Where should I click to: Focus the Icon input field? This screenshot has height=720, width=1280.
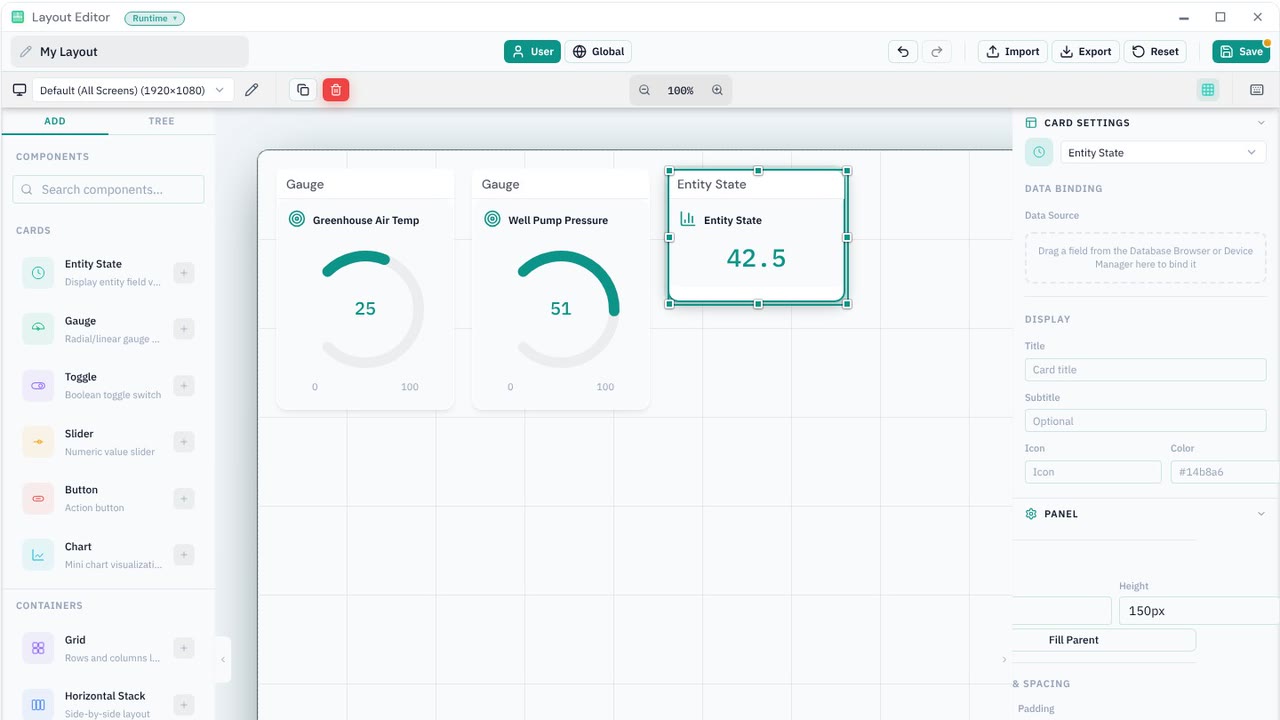1093,472
